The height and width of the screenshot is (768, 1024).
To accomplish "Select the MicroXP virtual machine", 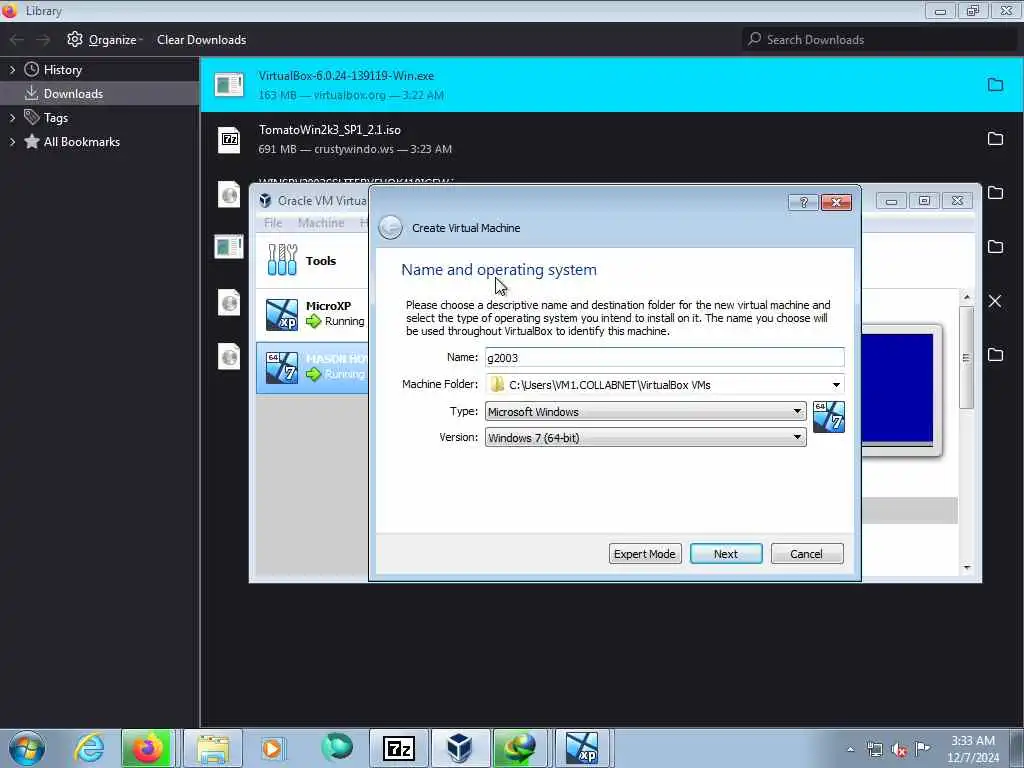I will pyautogui.click(x=312, y=314).
